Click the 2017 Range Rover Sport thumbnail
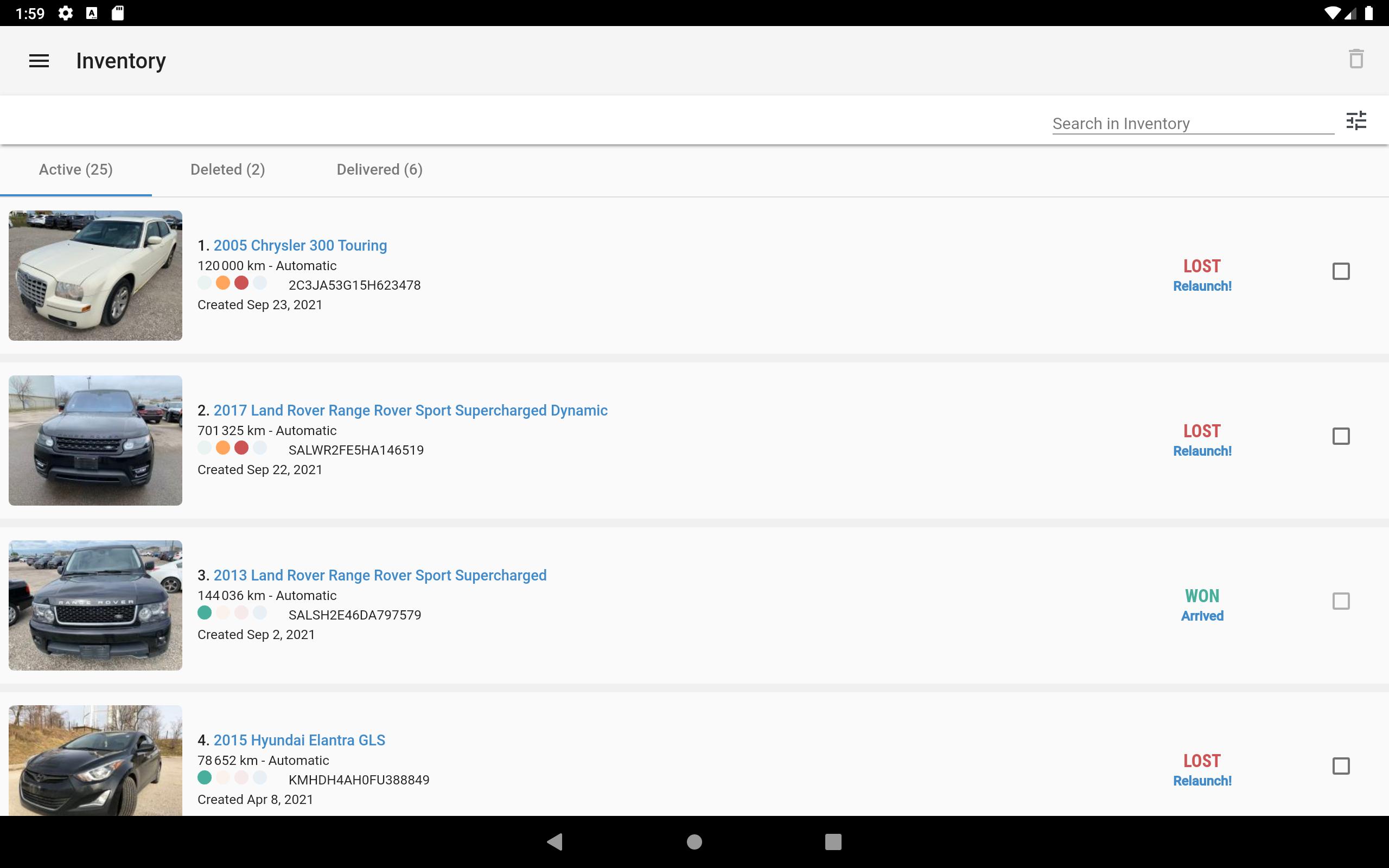This screenshot has width=1389, height=868. [x=95, y=441]
